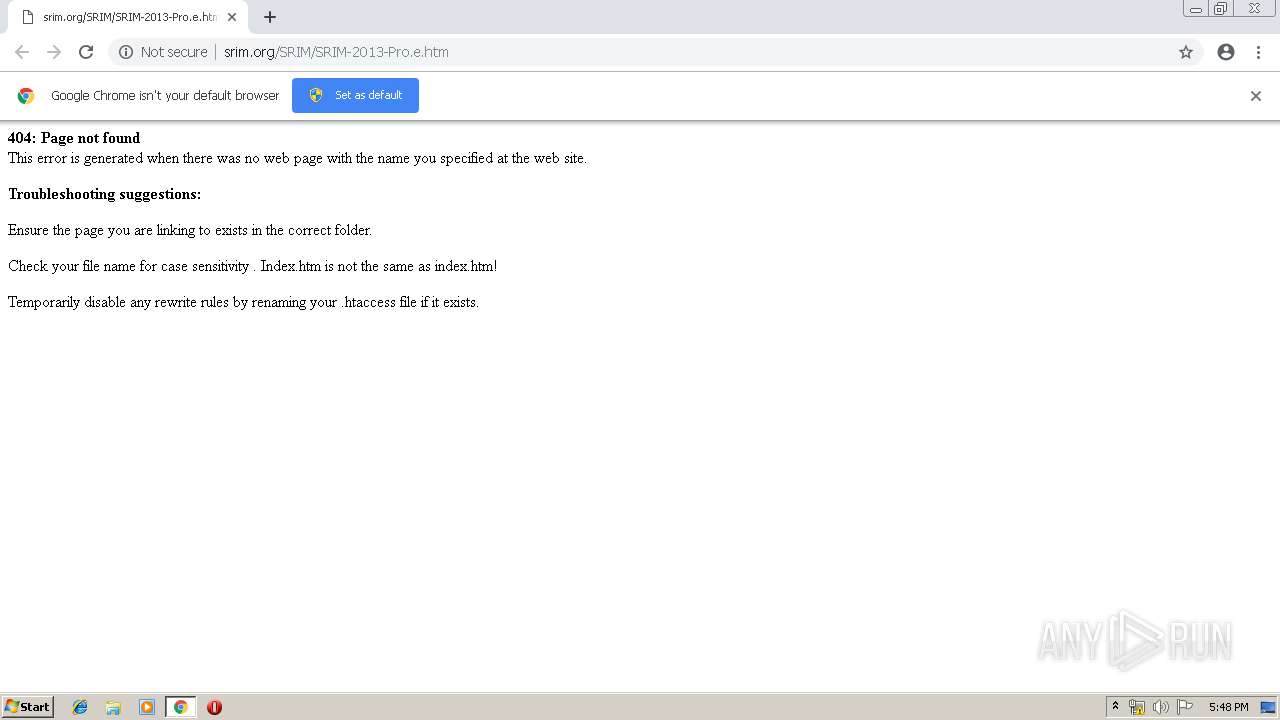
Task: Go forward to next page
Action: tap(54, 52)
